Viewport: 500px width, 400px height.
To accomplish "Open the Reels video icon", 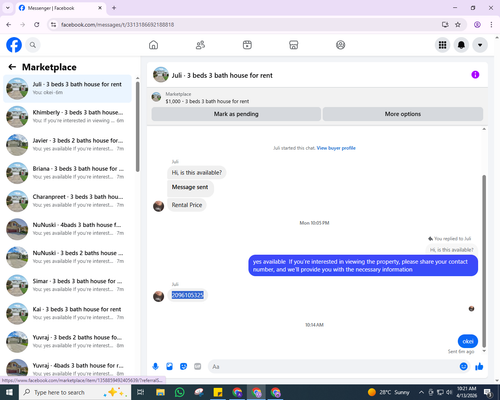I will click(x=247, y=45).
